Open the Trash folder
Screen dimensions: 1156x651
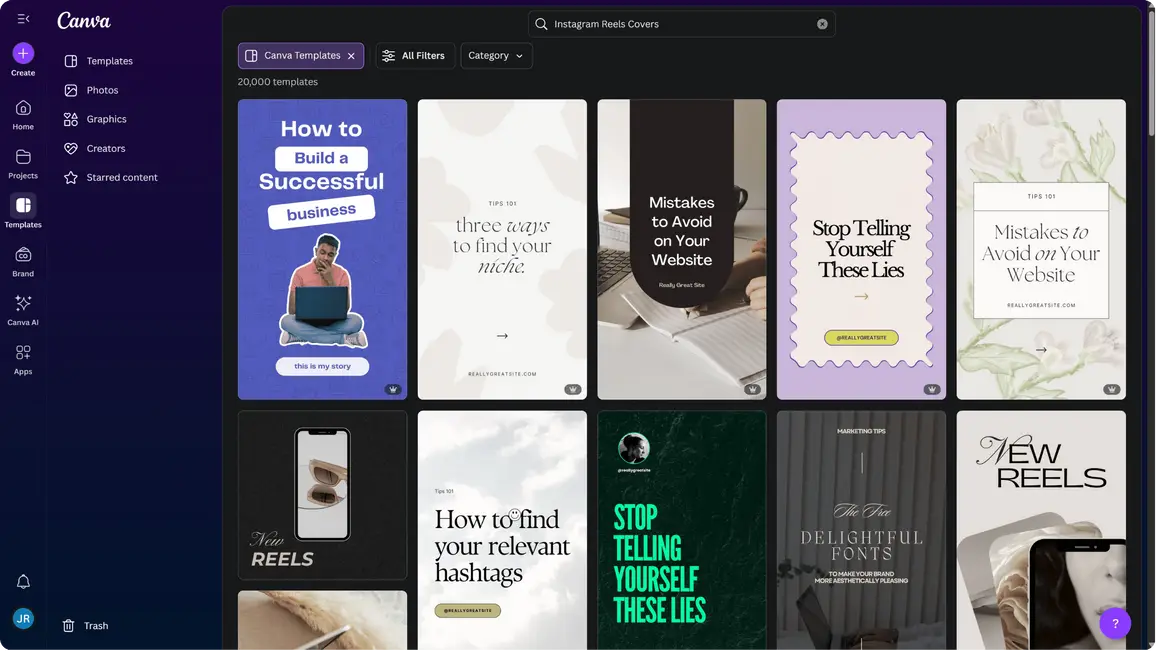point(96,626)
